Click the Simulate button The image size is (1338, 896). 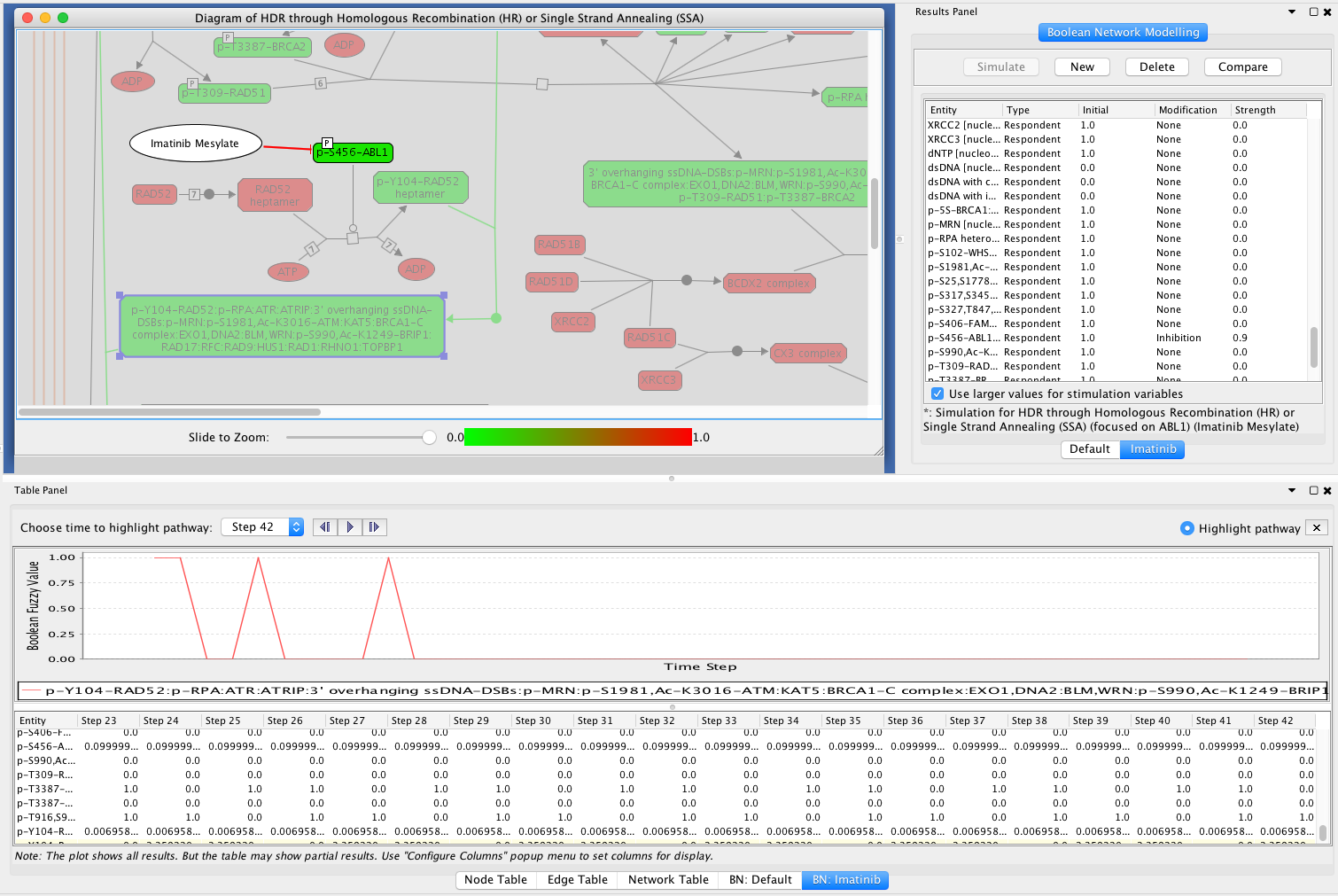pos(1000,67)
